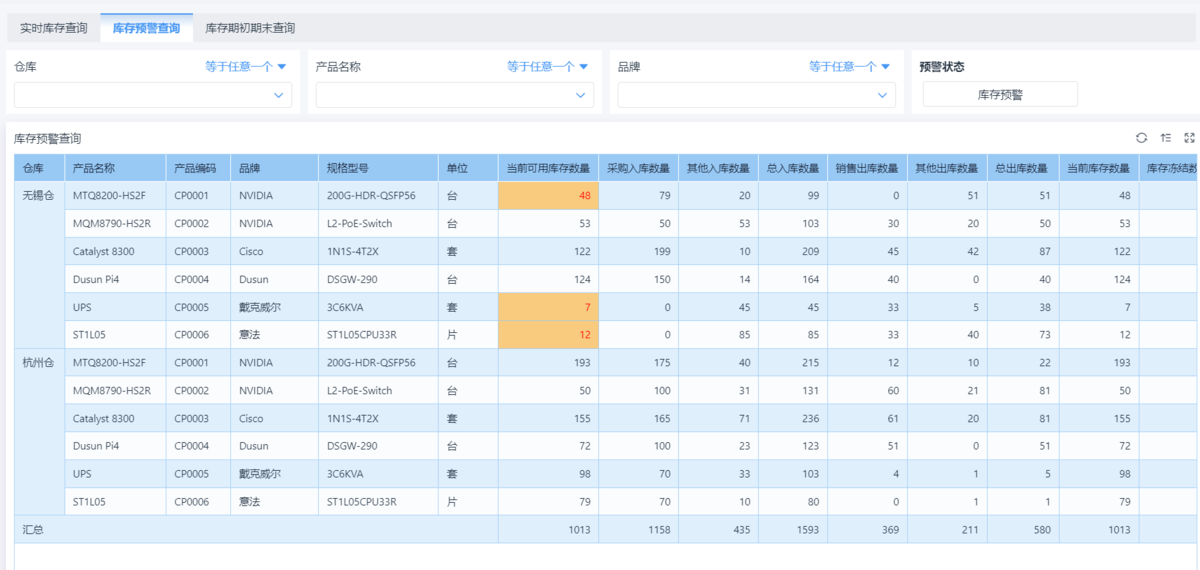Open the 产品名称 filter dropdown box

(455, 95)
